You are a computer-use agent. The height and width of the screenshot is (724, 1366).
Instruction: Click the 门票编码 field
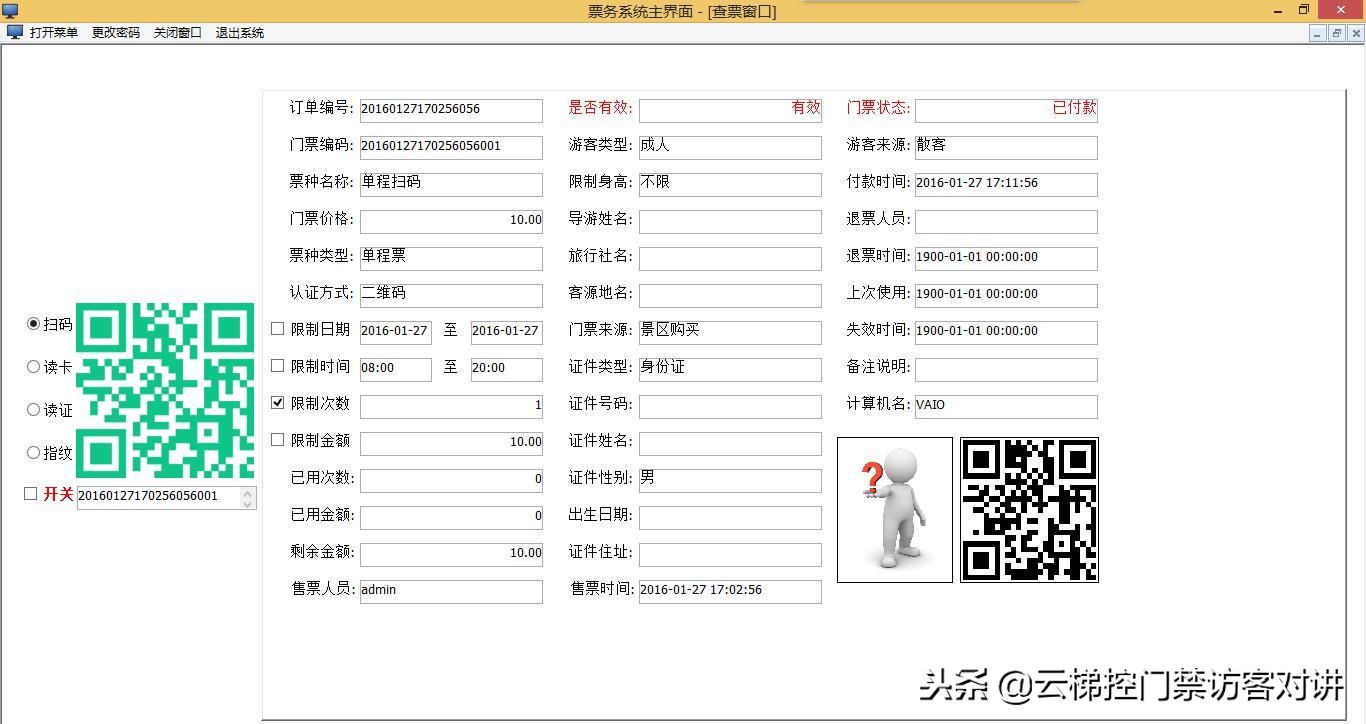click(x=451, y=147)
